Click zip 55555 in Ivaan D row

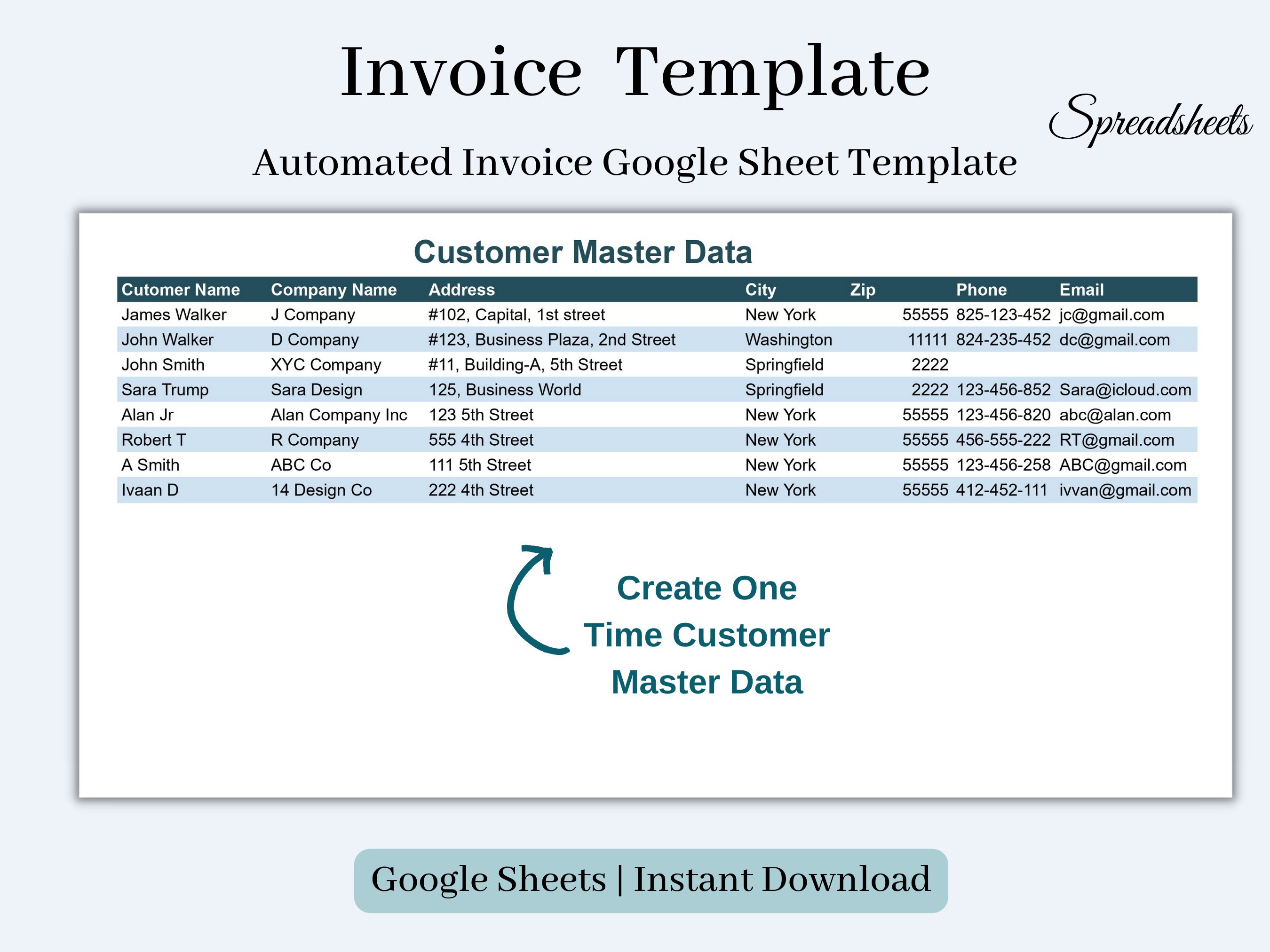926,490
